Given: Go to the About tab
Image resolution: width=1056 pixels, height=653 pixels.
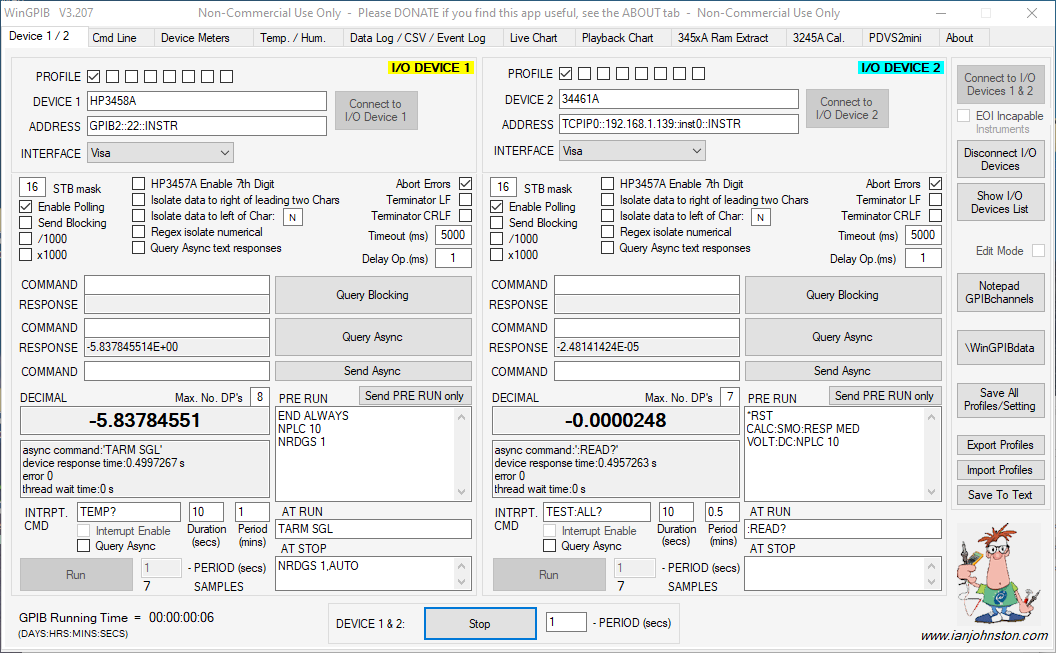Looking at the screenshot, I should tap(959, 38).
